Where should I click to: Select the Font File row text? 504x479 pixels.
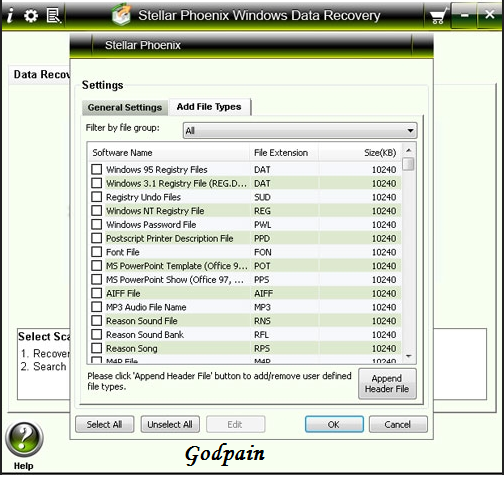pos(123,252)
